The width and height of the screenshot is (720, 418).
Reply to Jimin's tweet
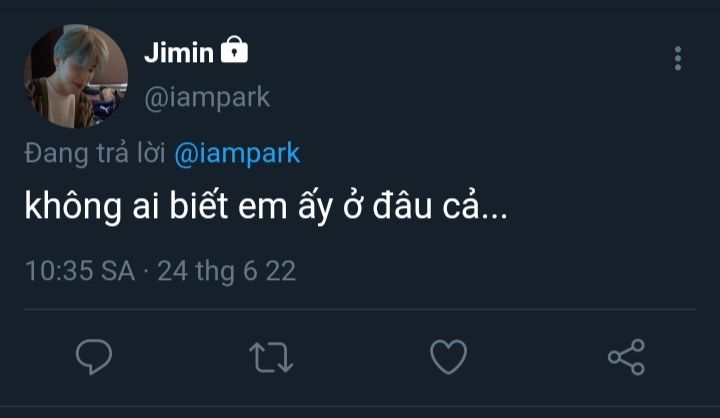[x=93, y=357]
